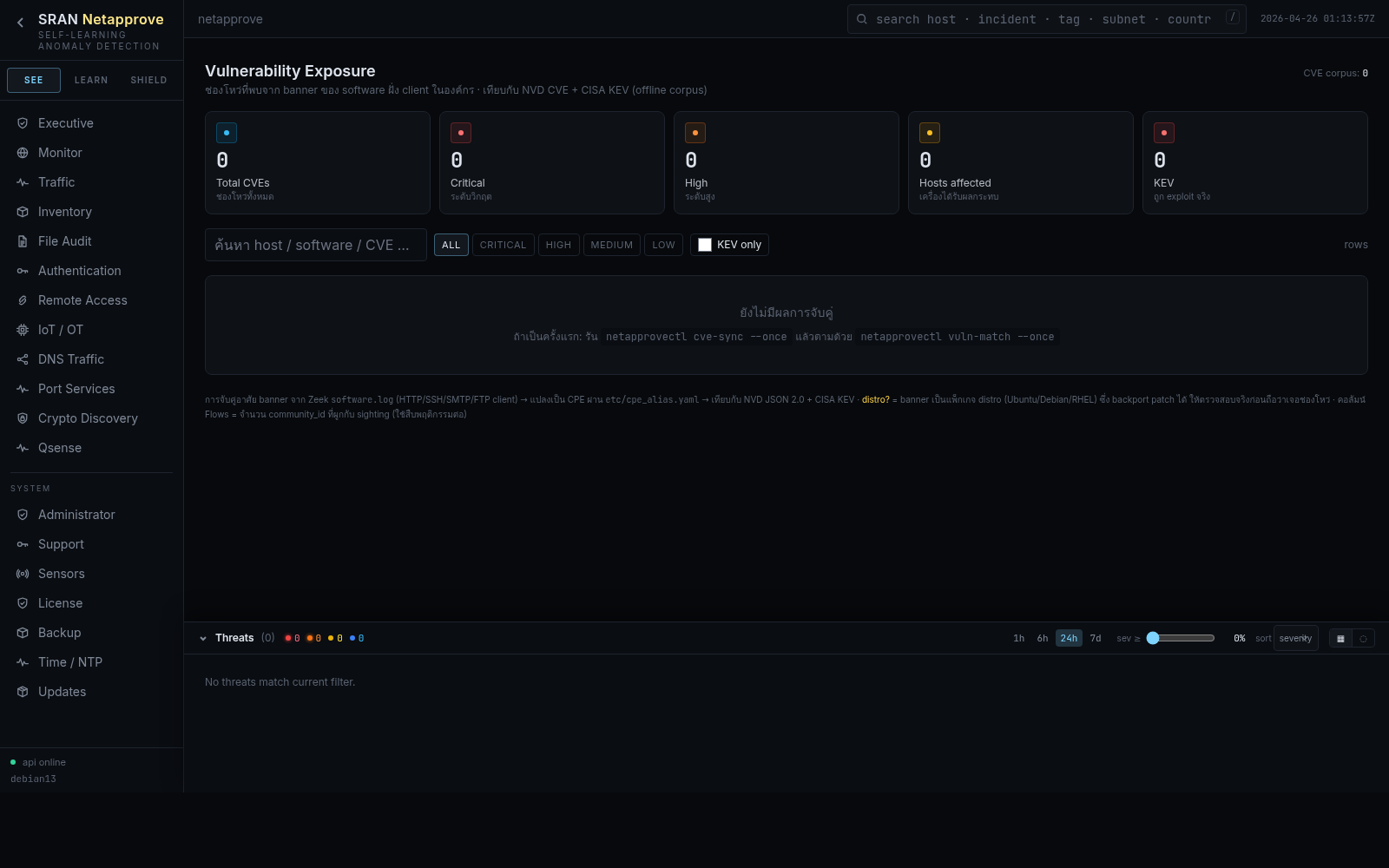Click the Authentication key icon
Screen dimensions: 1389x868
(23, 271)
